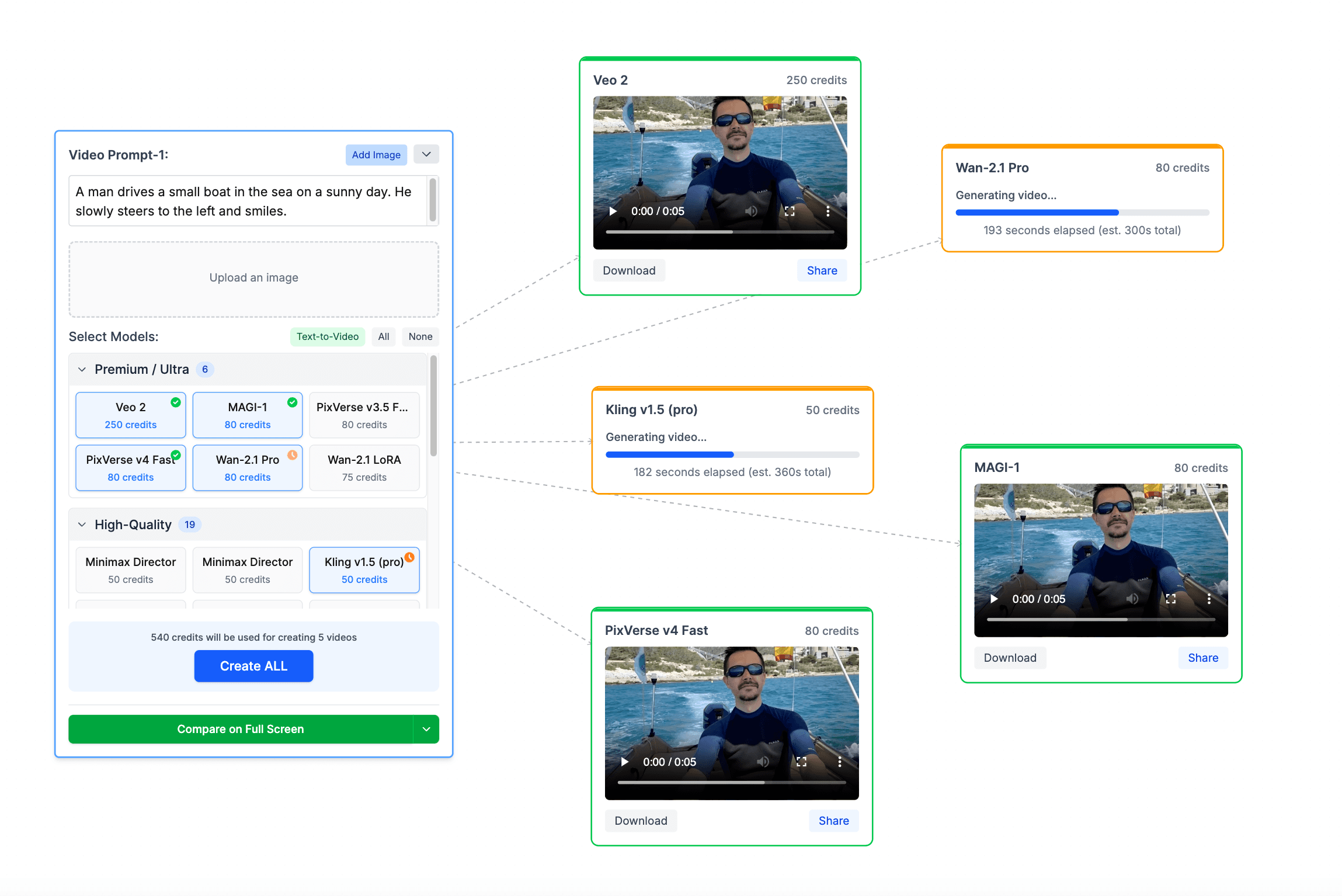Seek on PixVerse v4 Fast progress bar
The image size is (1342, 896).
tap(732, 782)
